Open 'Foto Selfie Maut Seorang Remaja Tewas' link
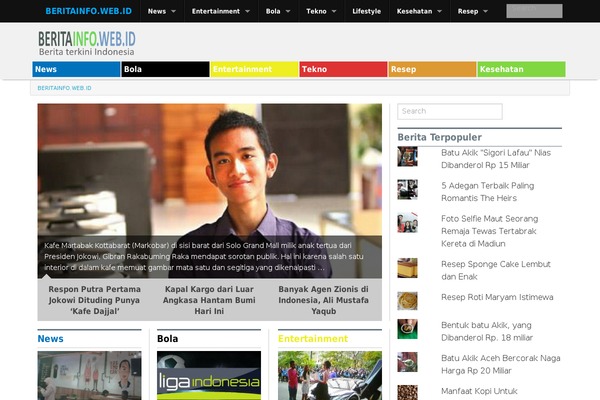This screenshot has height=400, width=600. point(489,231)
